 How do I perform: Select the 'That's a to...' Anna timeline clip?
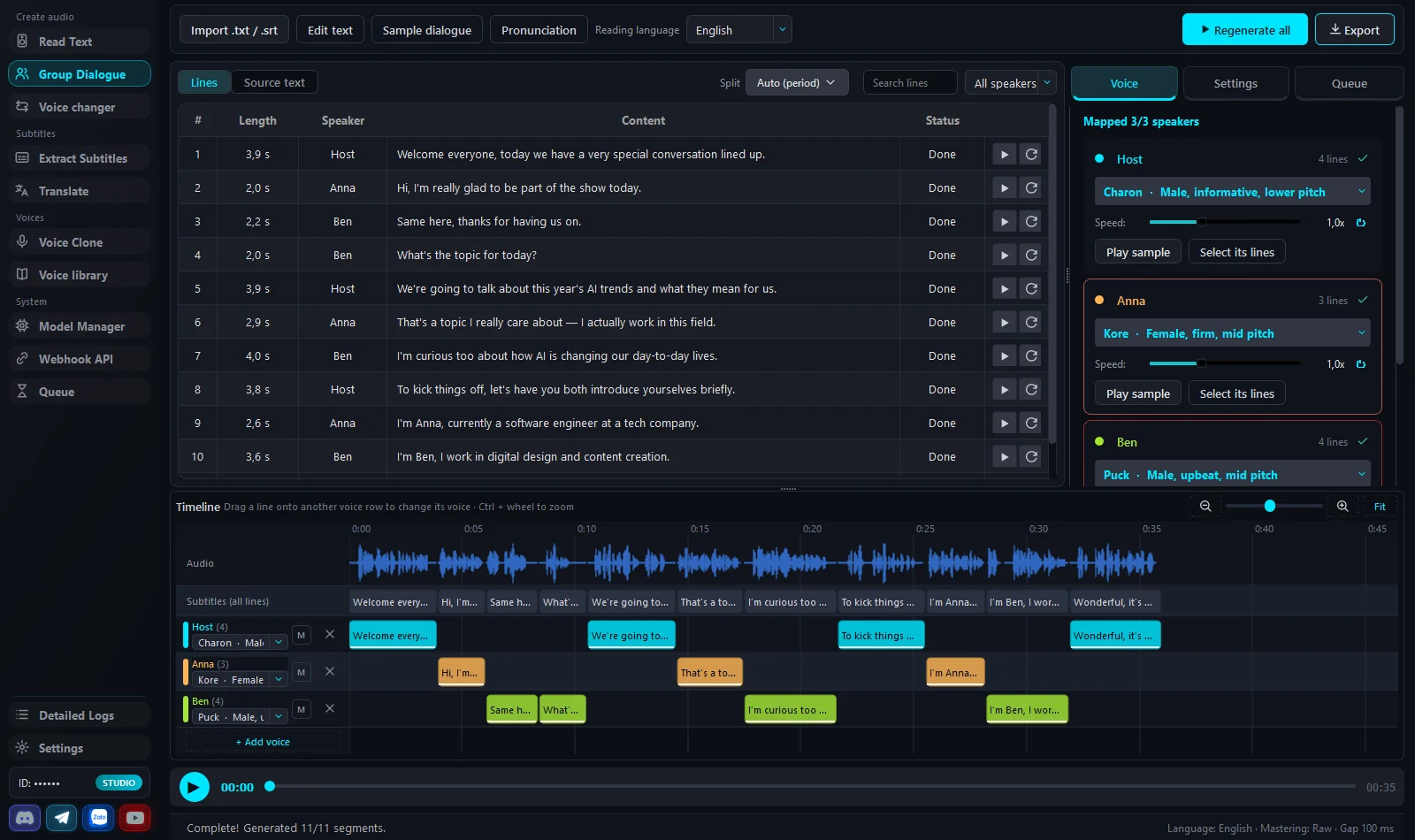[709, 673]
